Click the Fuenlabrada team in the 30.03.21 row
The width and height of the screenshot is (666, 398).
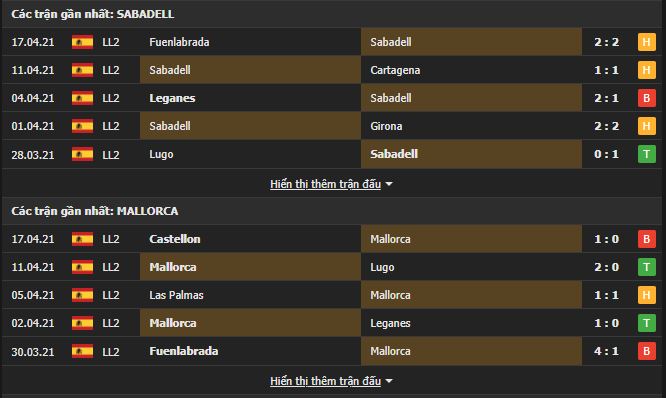click(183, 351)
